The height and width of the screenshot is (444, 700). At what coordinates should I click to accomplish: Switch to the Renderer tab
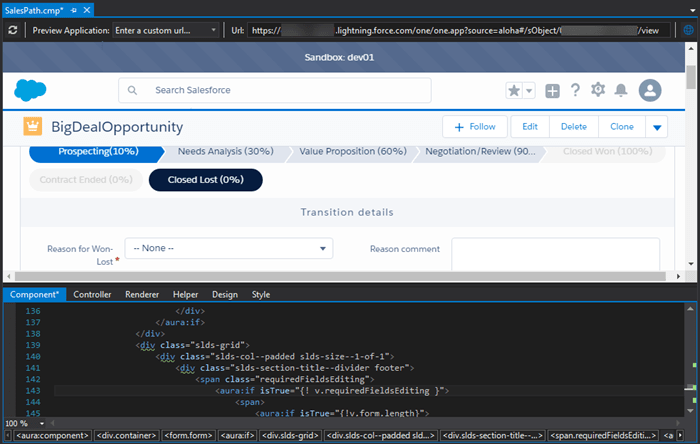click(142, 295)
